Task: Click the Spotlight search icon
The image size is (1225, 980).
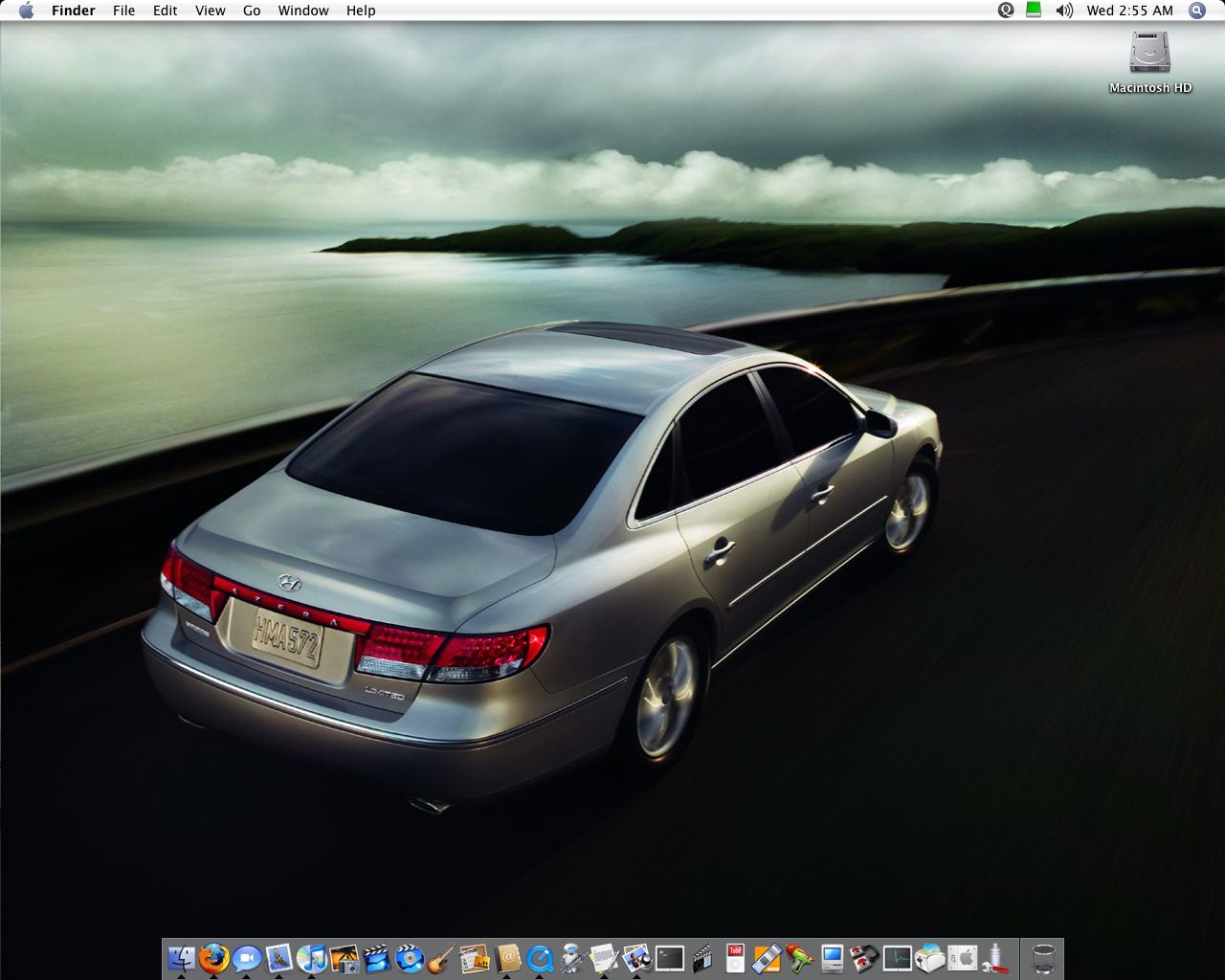Action: point(1197,11)
